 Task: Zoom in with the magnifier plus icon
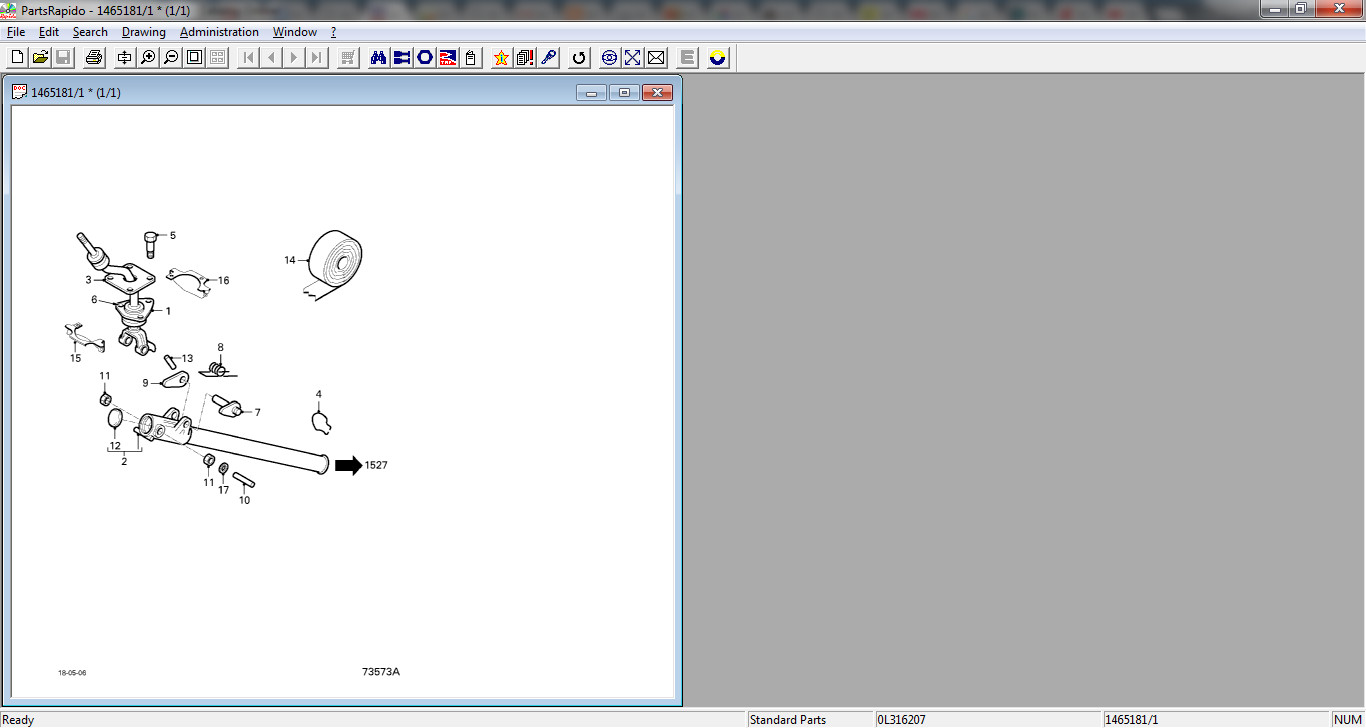148,57
